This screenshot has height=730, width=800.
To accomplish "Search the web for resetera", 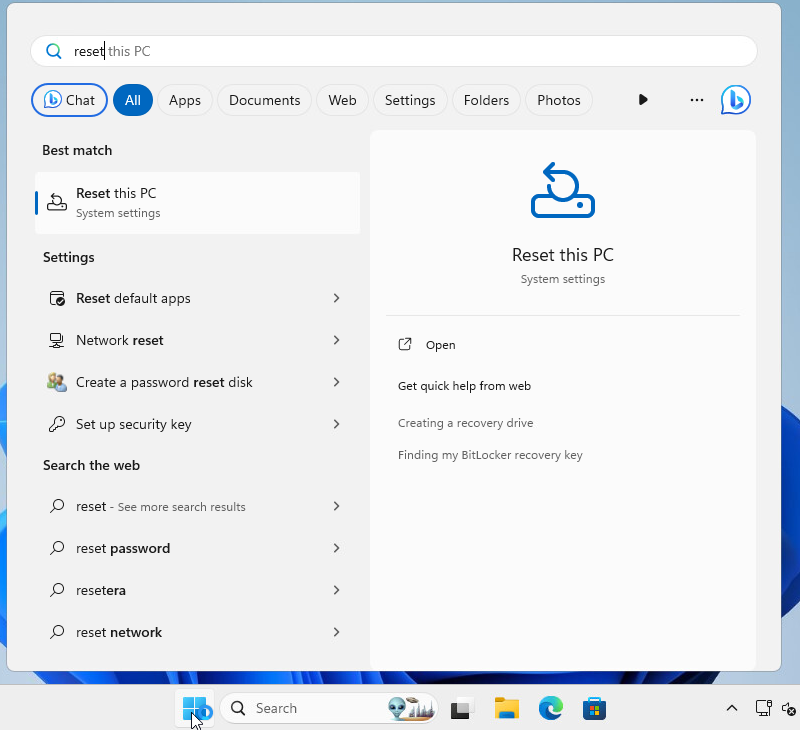I will coord(197,590).
